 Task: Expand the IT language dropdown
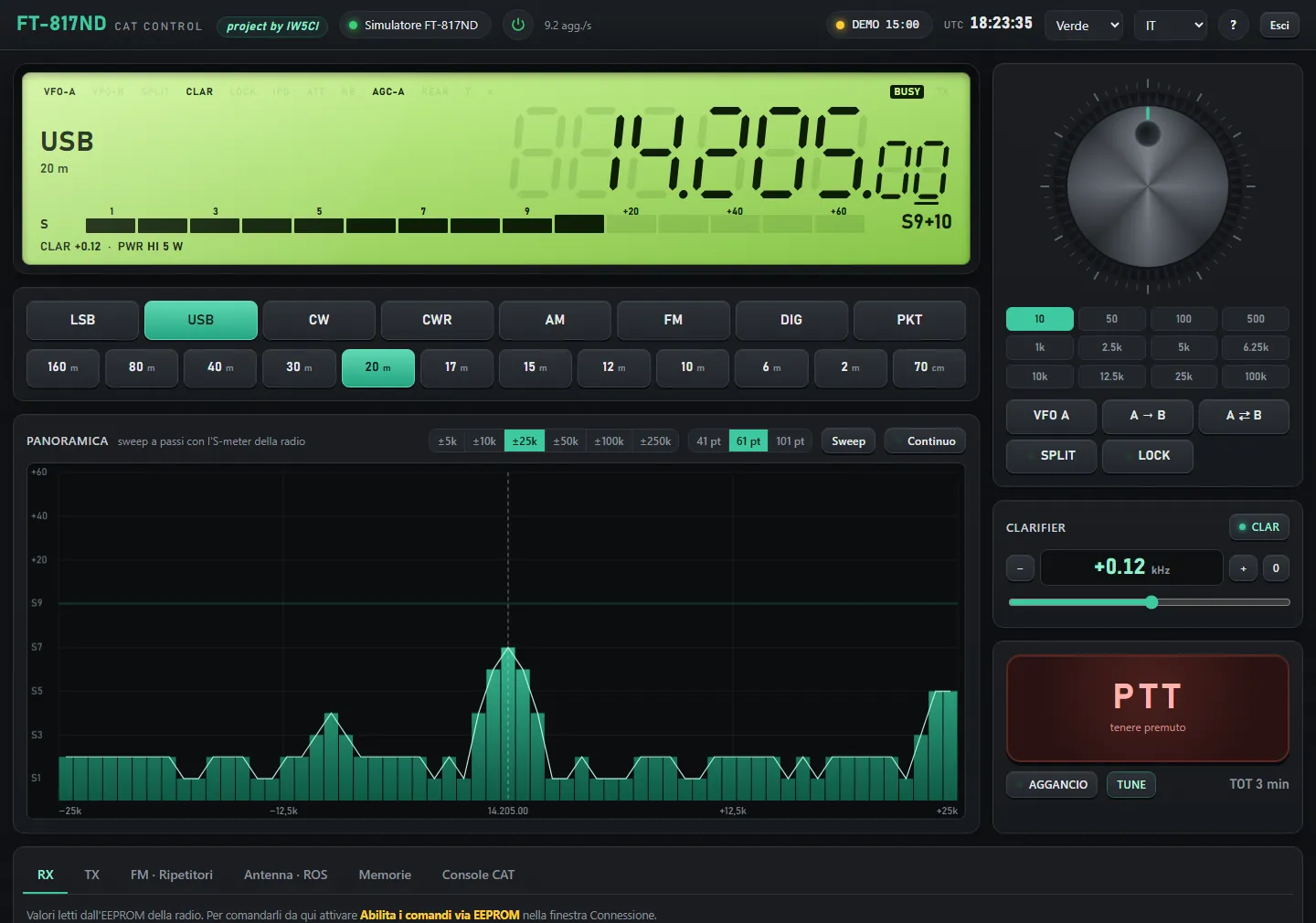(1171, 26)
